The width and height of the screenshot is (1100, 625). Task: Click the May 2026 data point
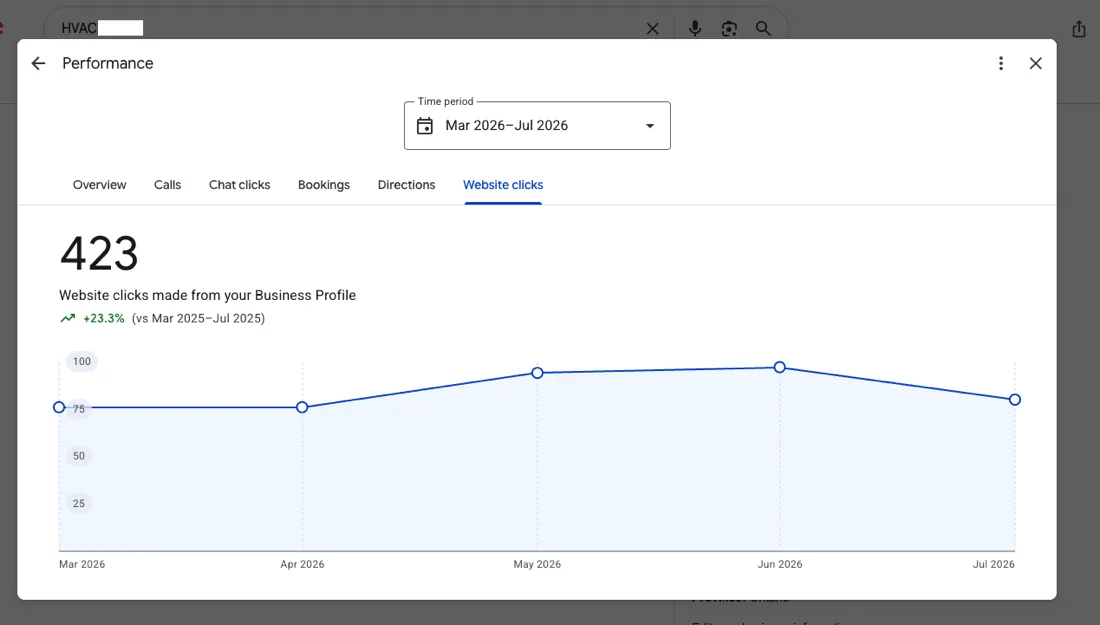point(537,373)
